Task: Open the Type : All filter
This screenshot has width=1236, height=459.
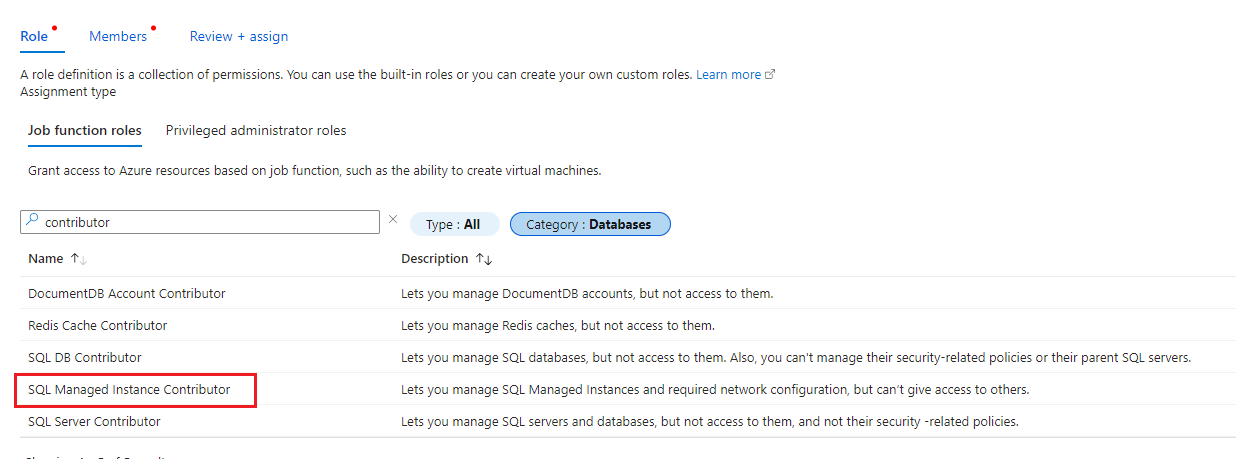Action: coord(454,225)
